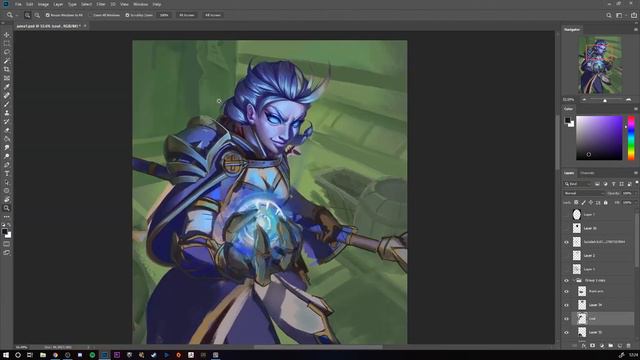Select the Rectangular Marquee tool
Image resolution: width=640 pixels, height=360 pixels.
pos(7,43)
